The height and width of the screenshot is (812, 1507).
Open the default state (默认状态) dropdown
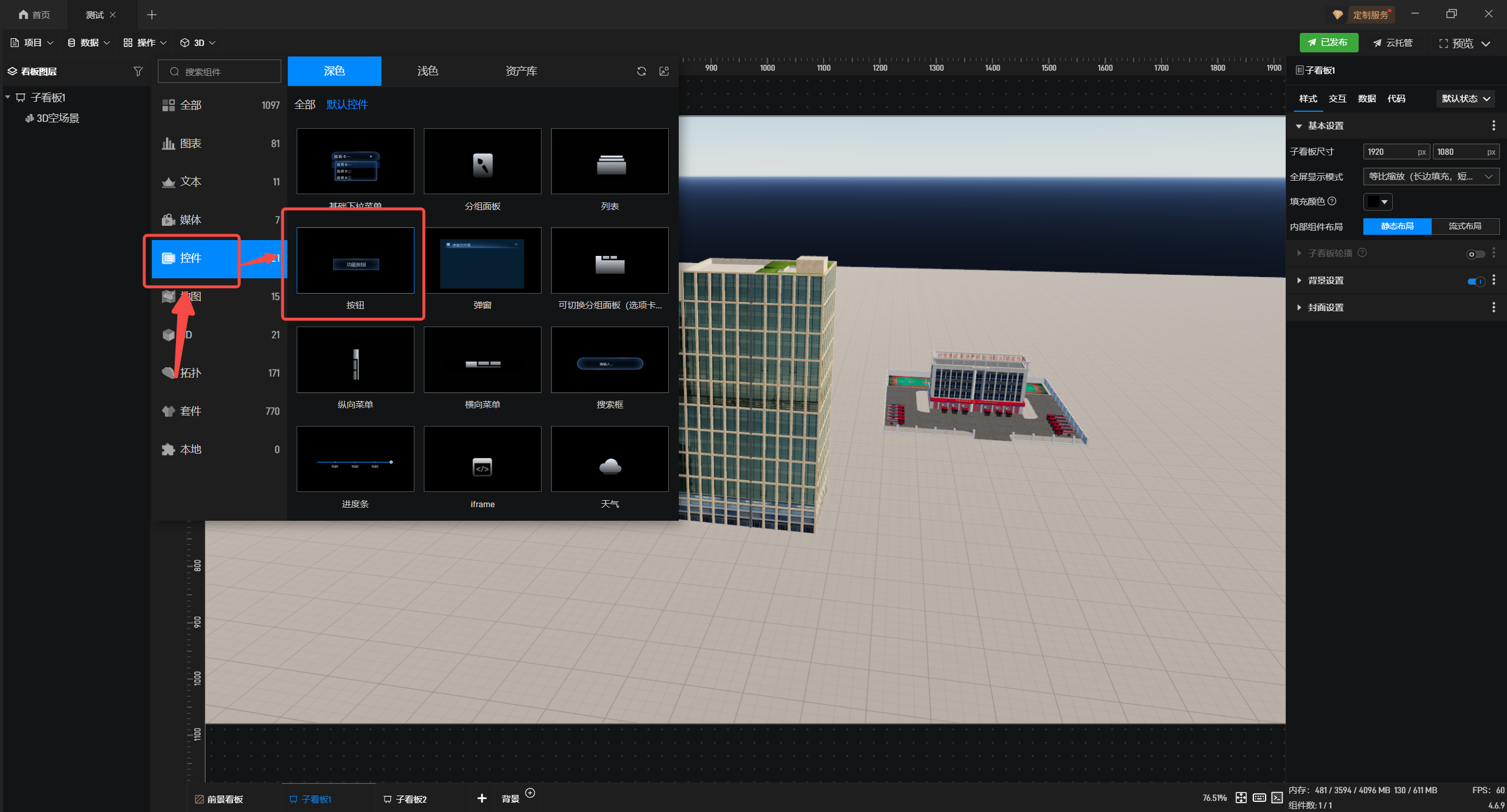[1465, 99]
